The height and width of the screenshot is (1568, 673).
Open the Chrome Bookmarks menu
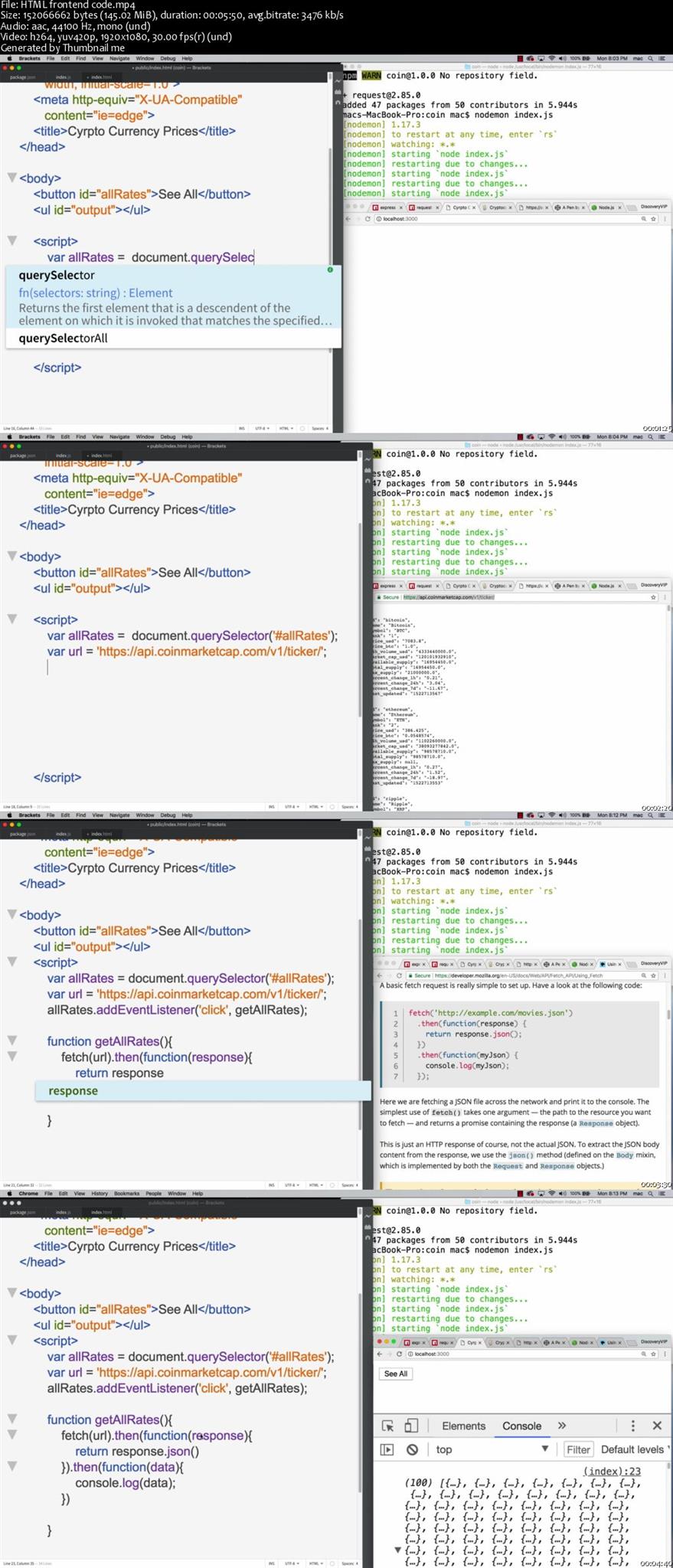point(126,1193)
